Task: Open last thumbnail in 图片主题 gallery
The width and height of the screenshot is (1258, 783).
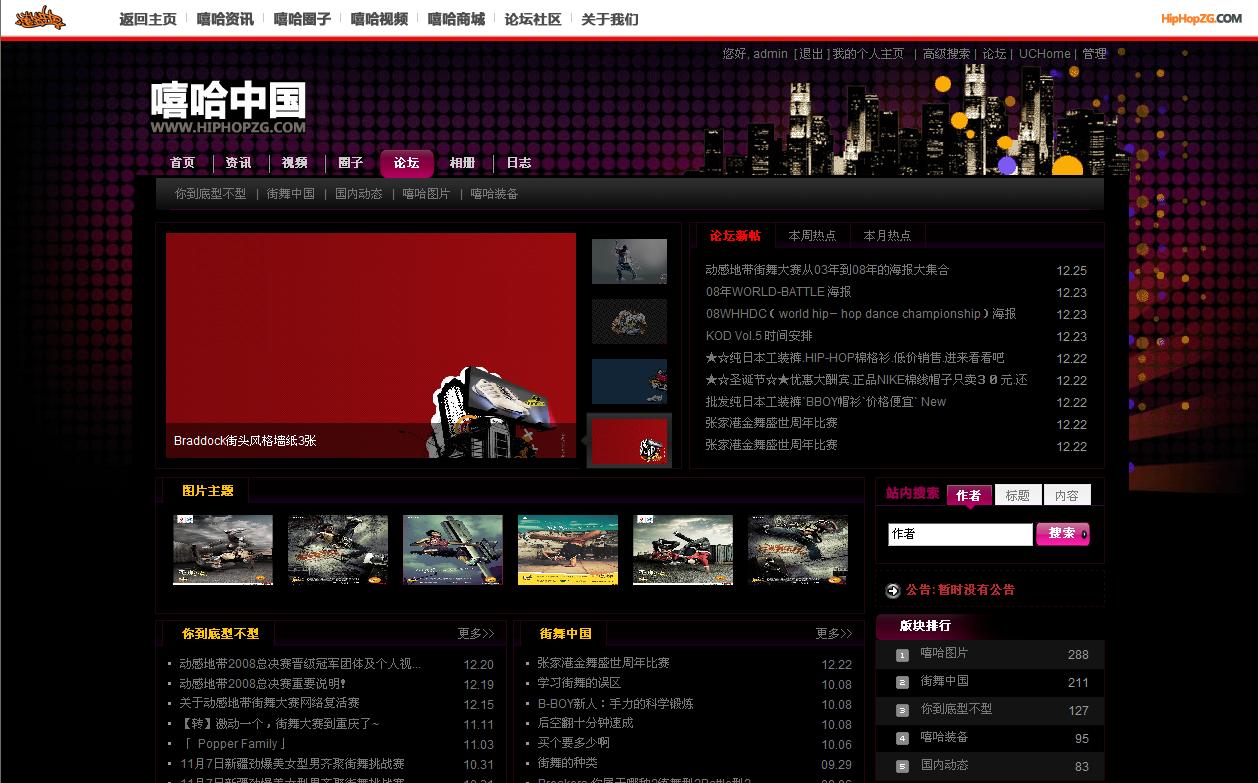Action: 798,550
